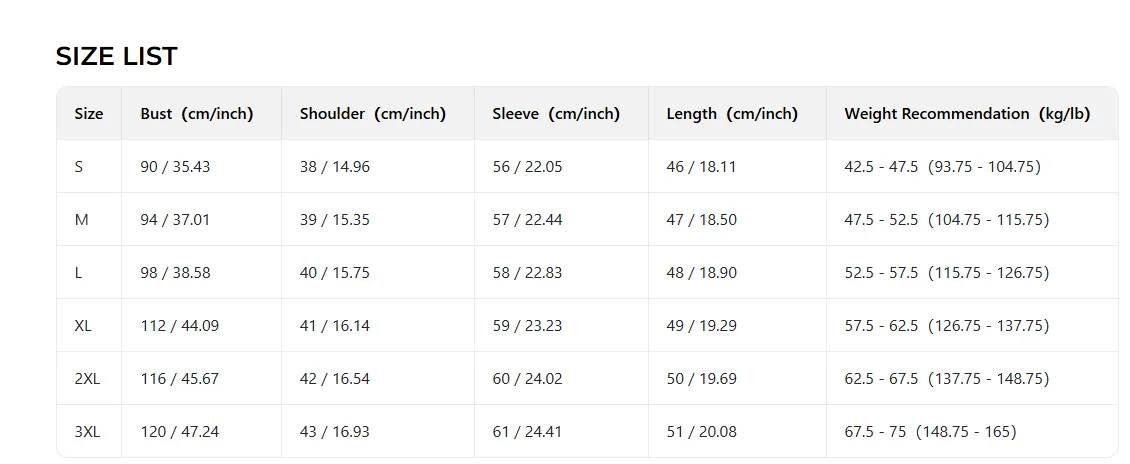Select the Sleeve (cm/inch) column header
Viewport: 1130px width, 464px height.
pyautogui.click(x=556, y=114)
